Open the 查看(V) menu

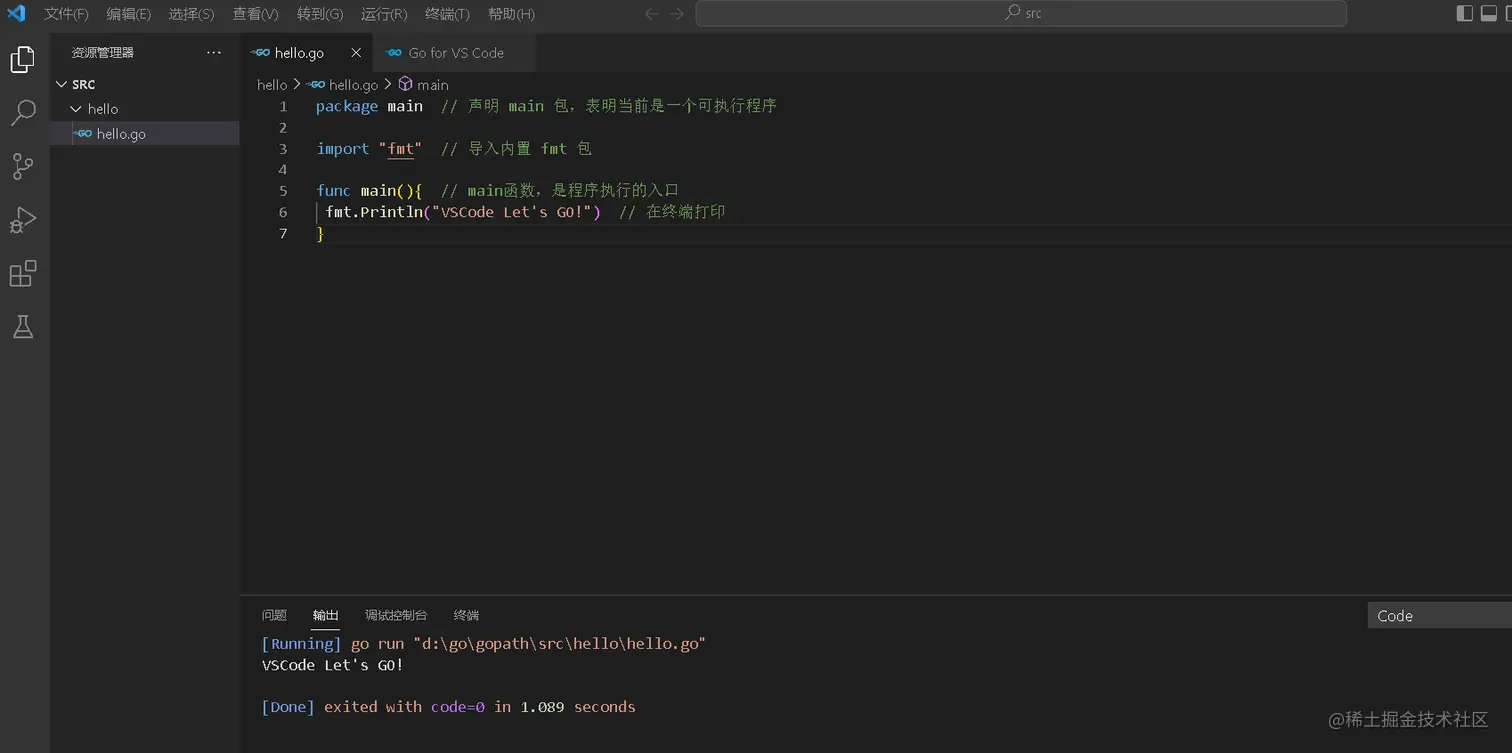(x=255, y=14)
